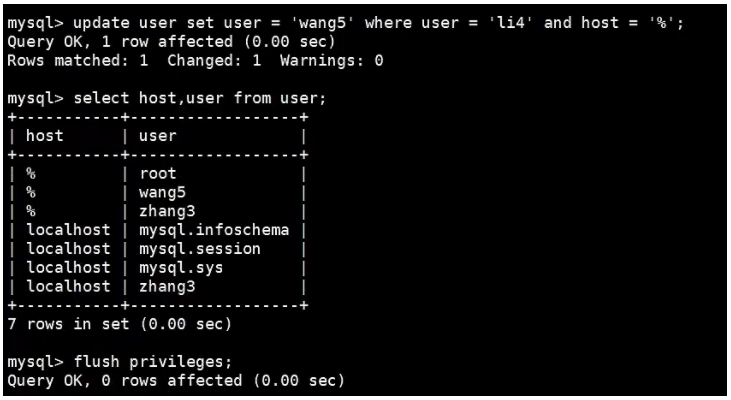Click the 'mysql.infoschema' user entry
This screenshot has width=731, height=400.
(x=214, y=230)
